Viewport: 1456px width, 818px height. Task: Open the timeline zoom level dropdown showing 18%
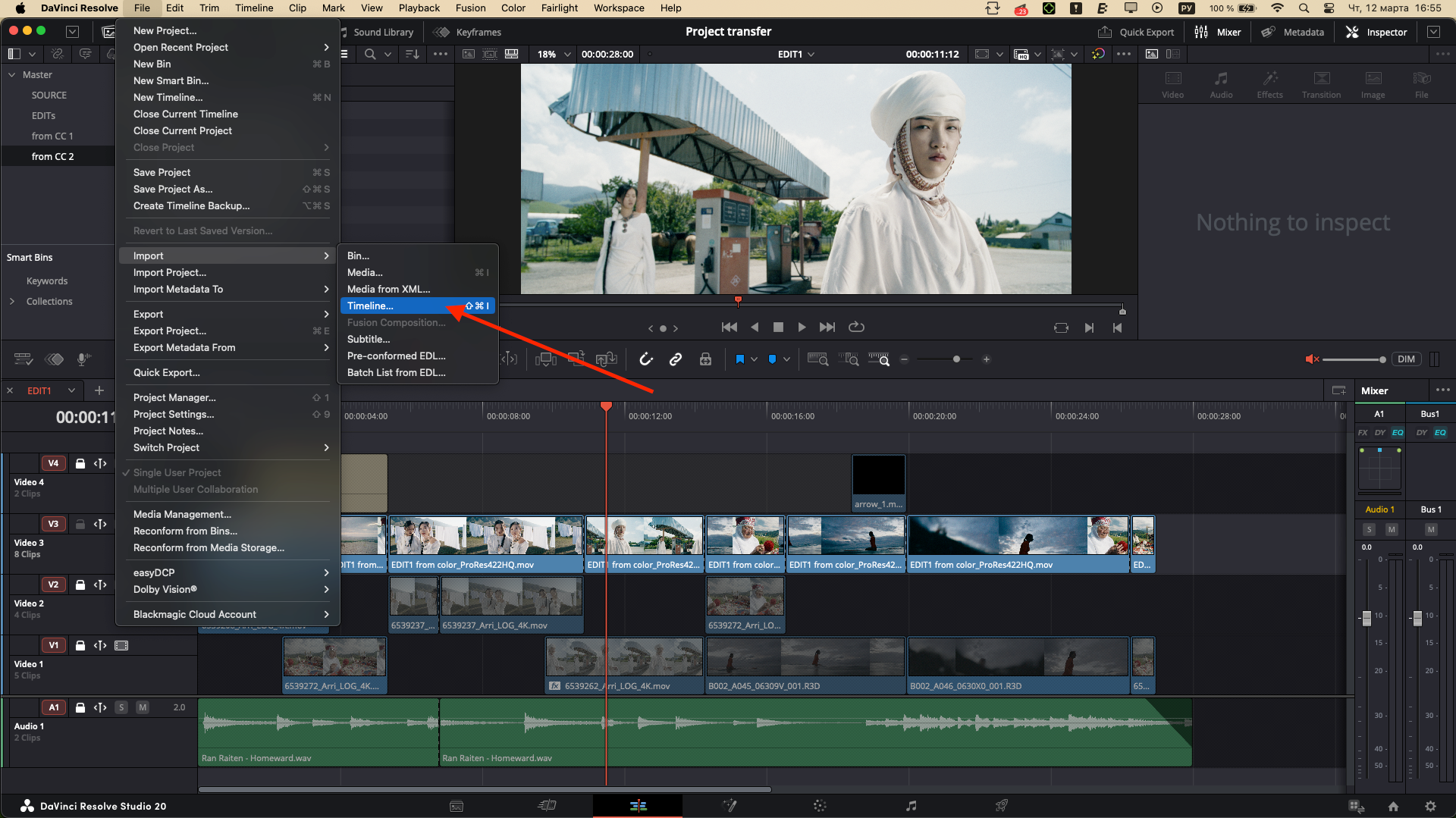554,54
